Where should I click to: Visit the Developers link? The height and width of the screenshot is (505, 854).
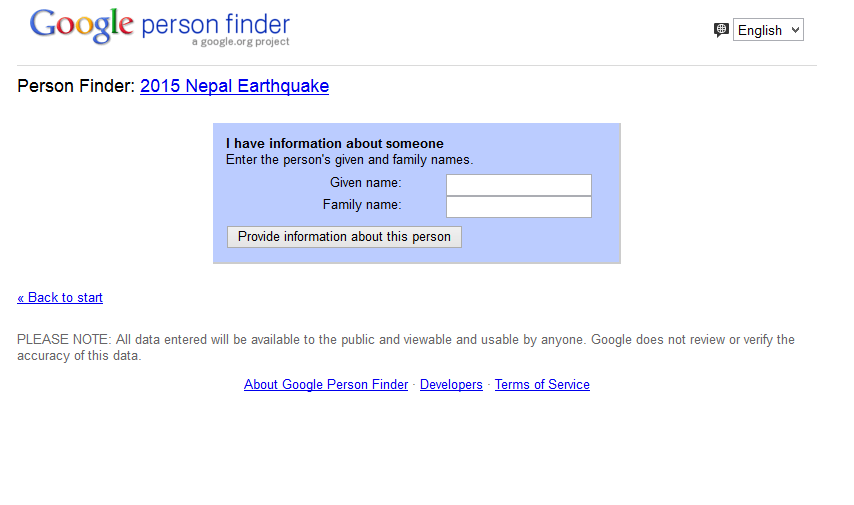click(451, 385)
